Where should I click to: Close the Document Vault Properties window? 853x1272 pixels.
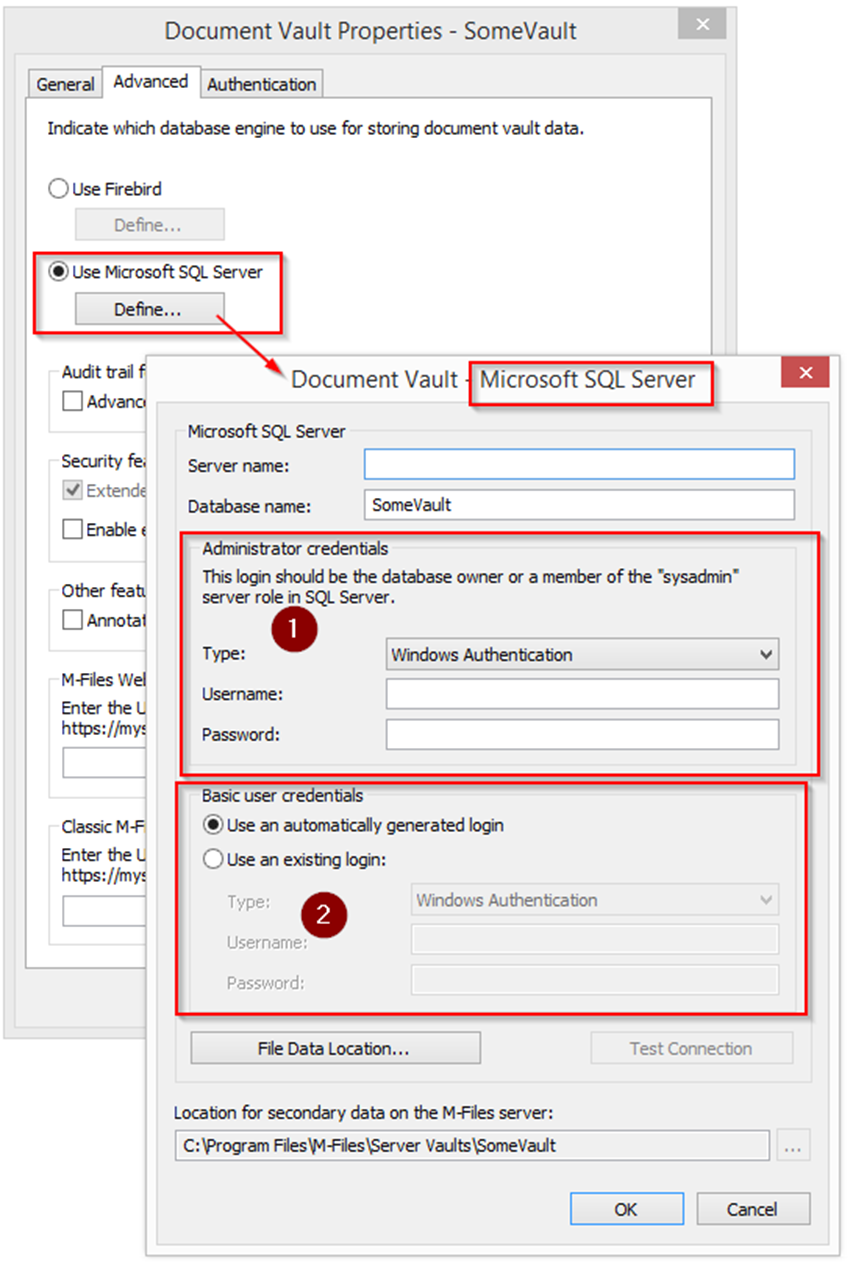click(701, 24)
